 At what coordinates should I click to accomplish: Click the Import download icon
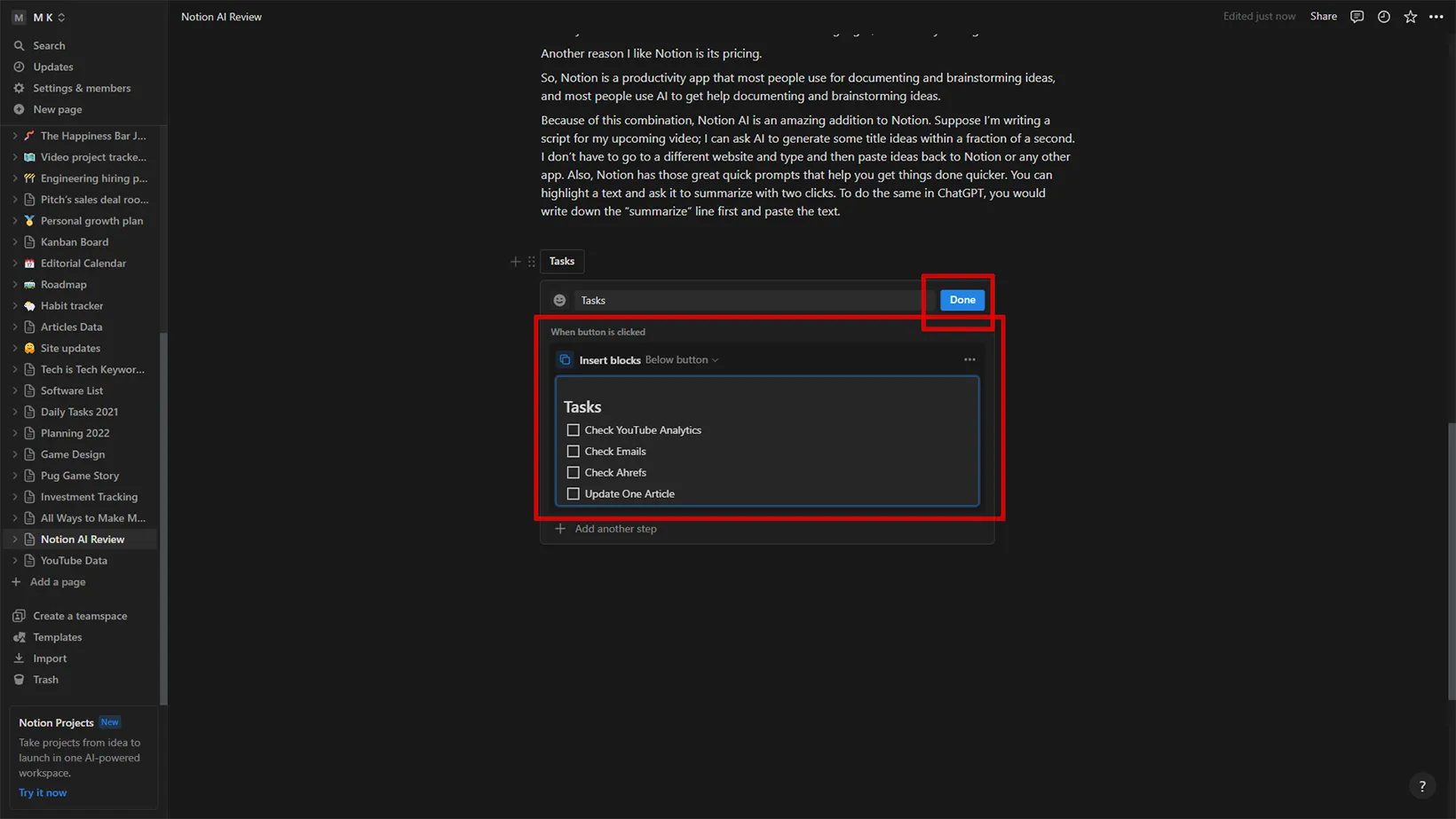coord(19,658)
